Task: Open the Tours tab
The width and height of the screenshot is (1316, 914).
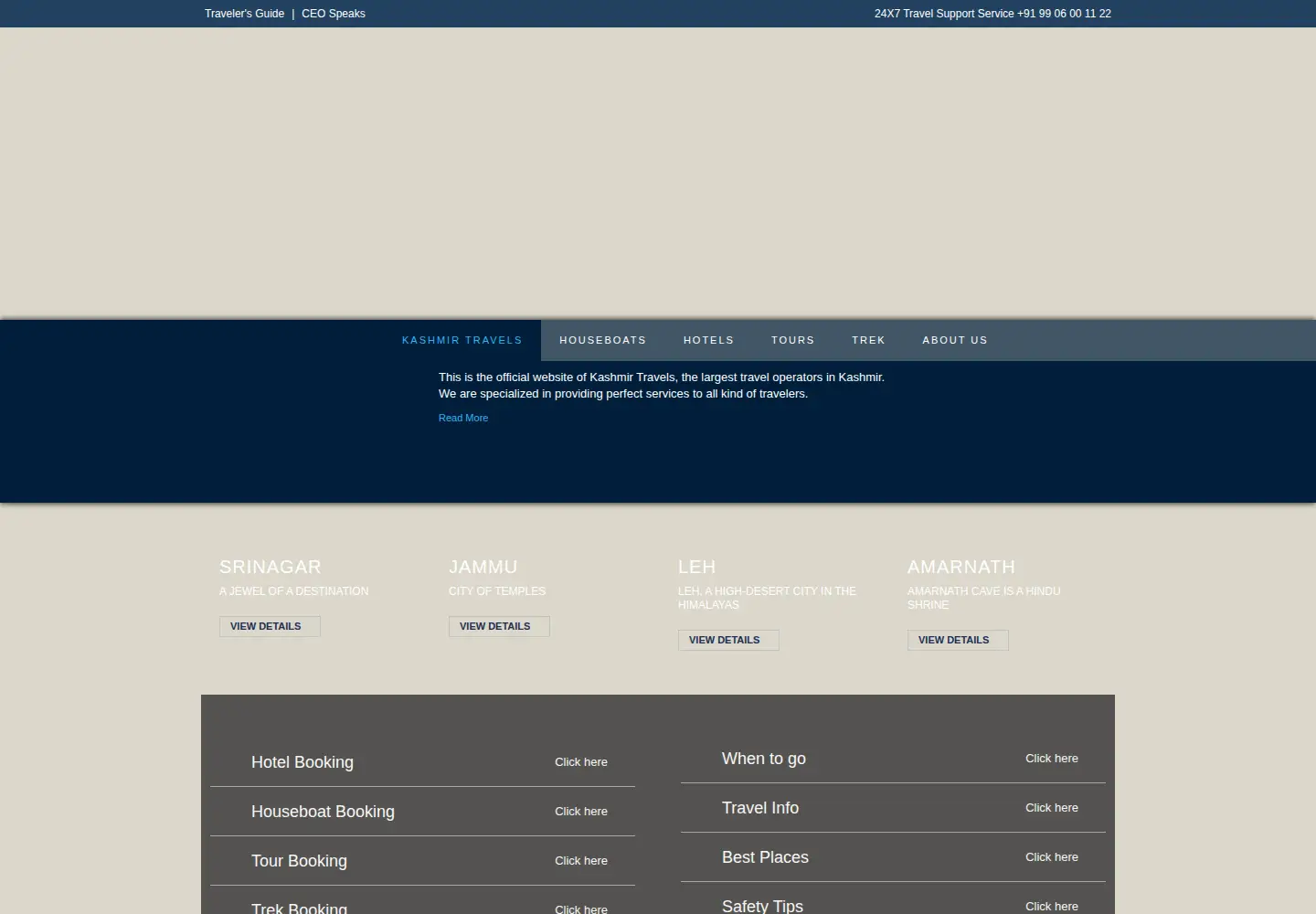Action: click(x=793, y=340)
